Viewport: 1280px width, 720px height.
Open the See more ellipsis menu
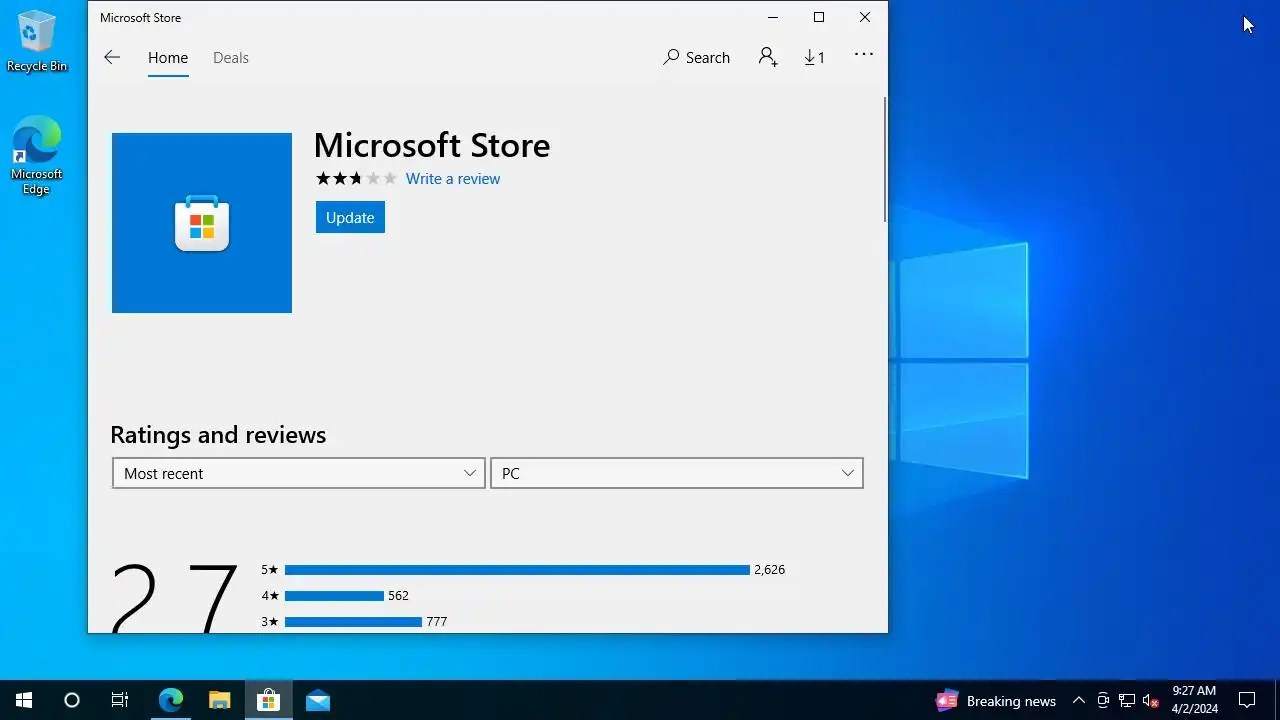[x=863, y=55]
